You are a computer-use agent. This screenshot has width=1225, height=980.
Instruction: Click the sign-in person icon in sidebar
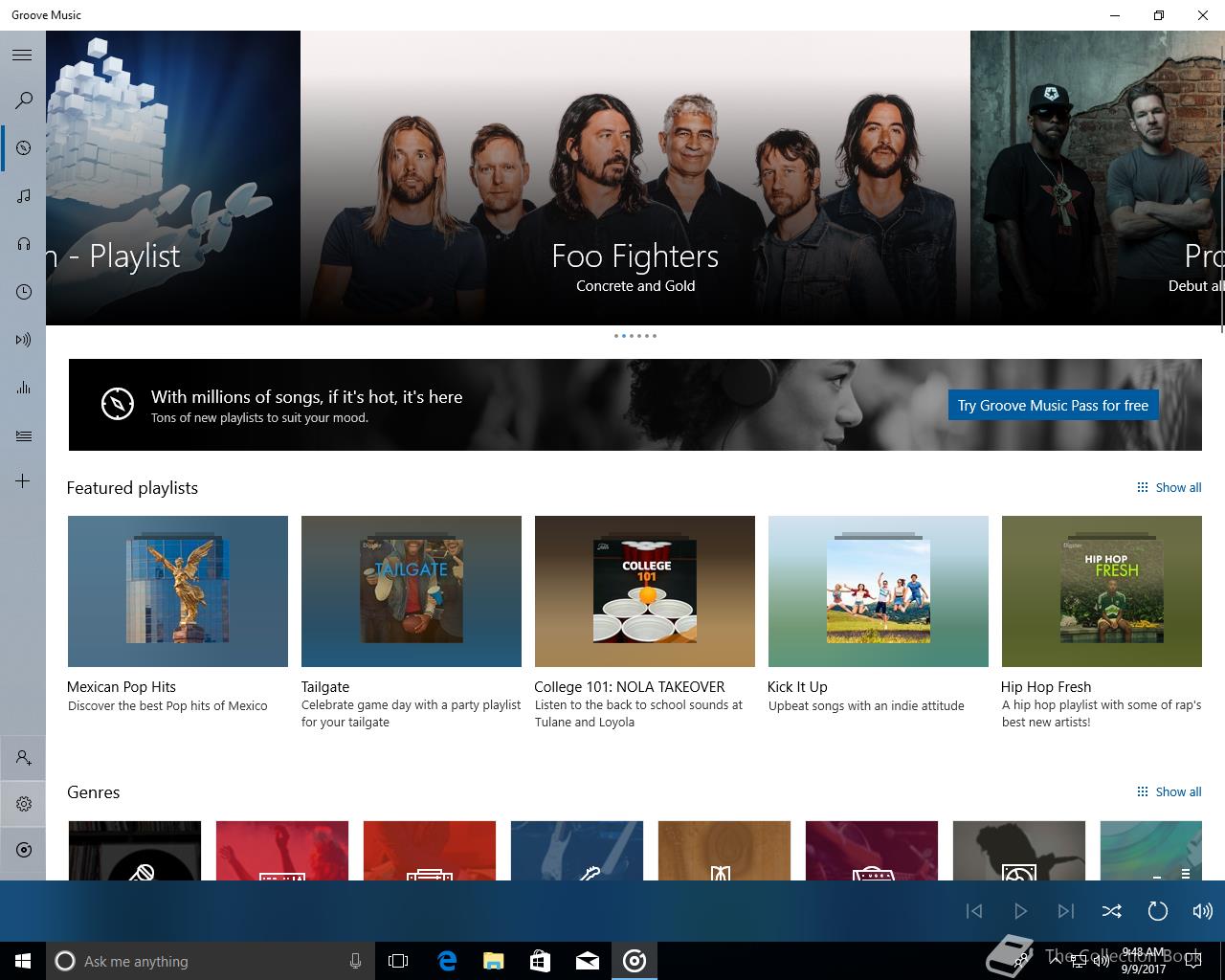(24, 758)
